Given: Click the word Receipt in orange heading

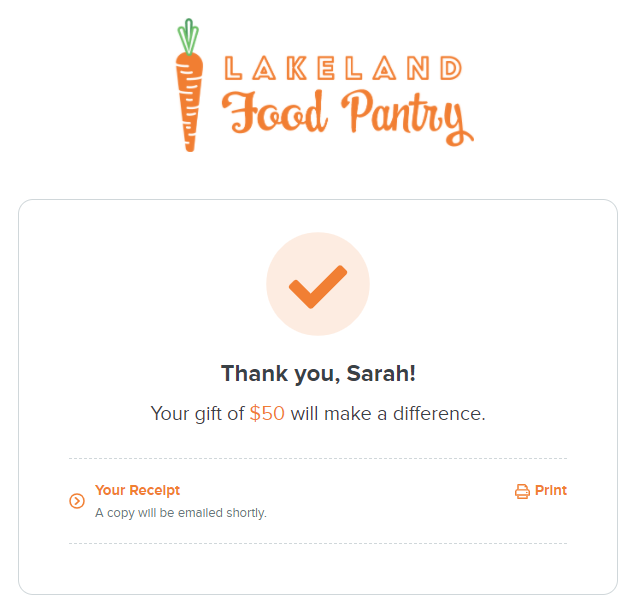Looking at the screenshot, I should (x=155, y=490).
